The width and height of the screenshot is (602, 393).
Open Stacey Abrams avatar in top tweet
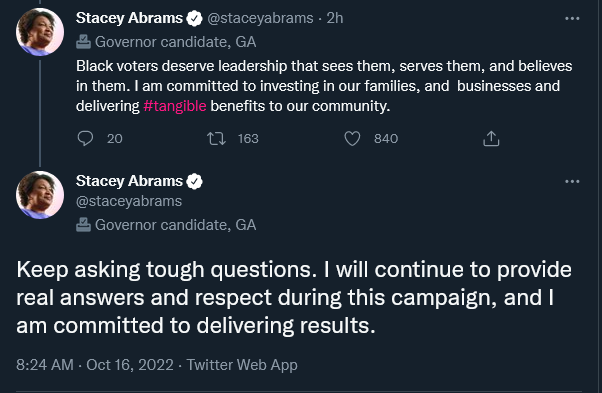[40, 32]
